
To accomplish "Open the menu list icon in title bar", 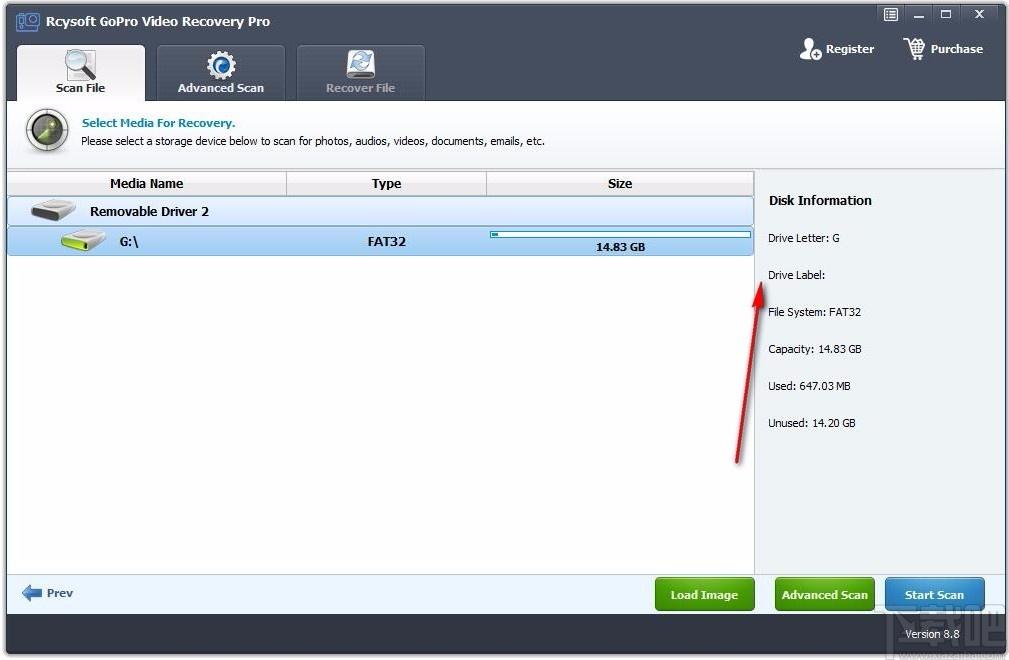I will click(891, 14).
